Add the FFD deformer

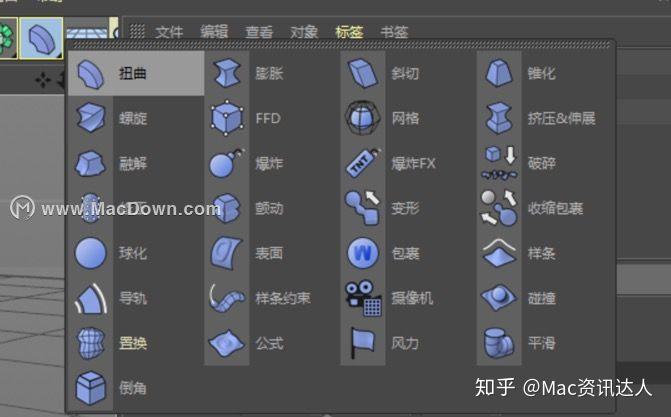pos(272,118)
